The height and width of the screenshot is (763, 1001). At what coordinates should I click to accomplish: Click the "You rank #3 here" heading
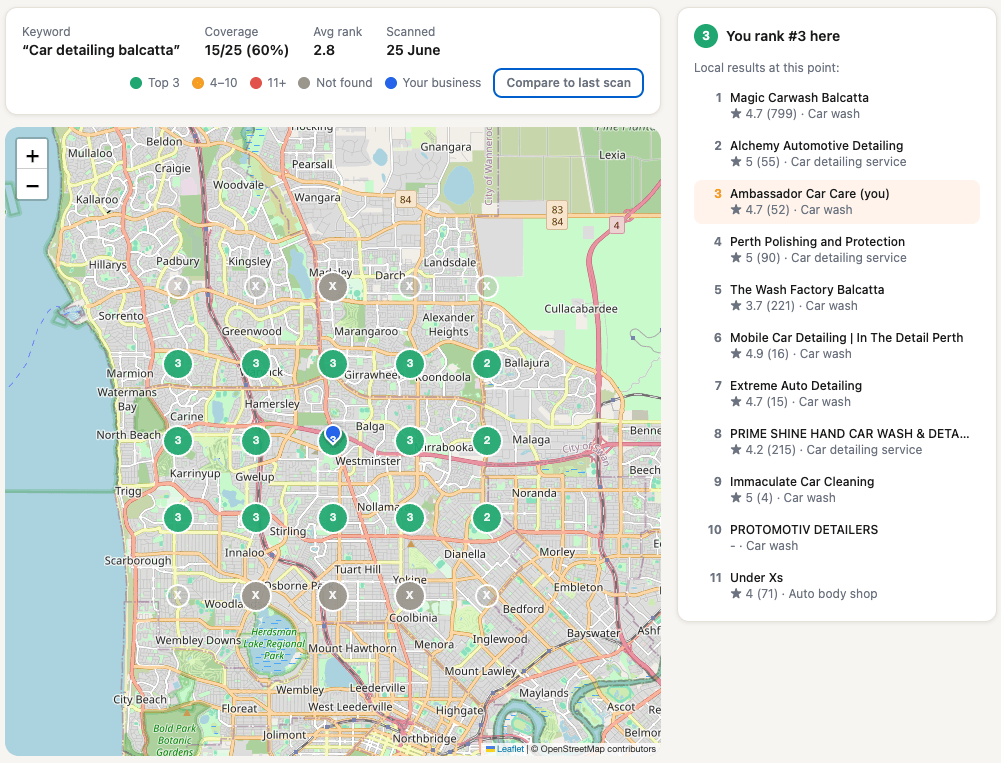pyautogui.click(x=783, y=36)
